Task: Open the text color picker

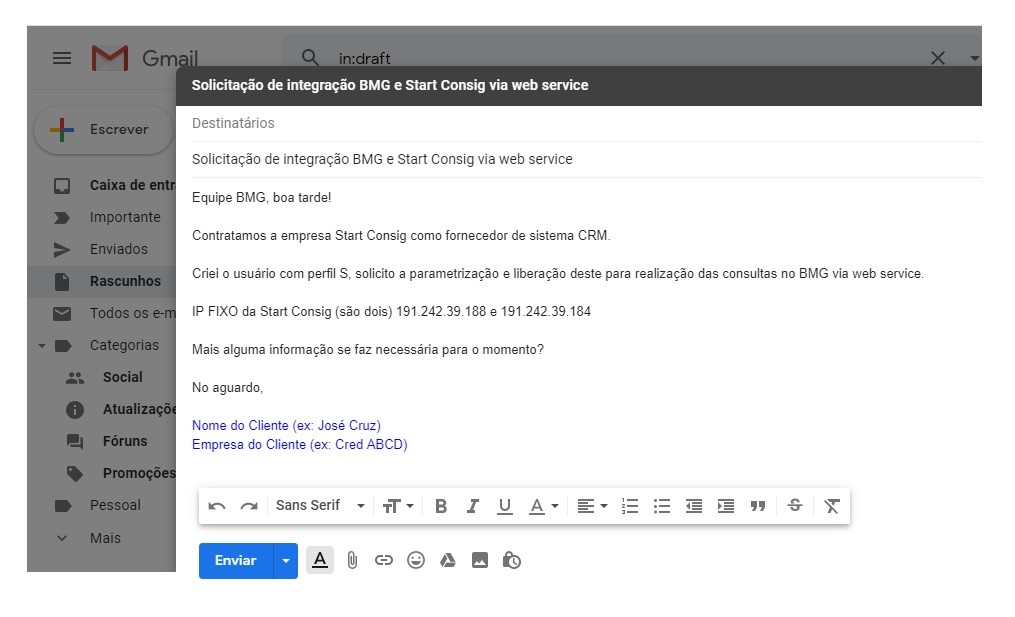Action: click(543, 506)
